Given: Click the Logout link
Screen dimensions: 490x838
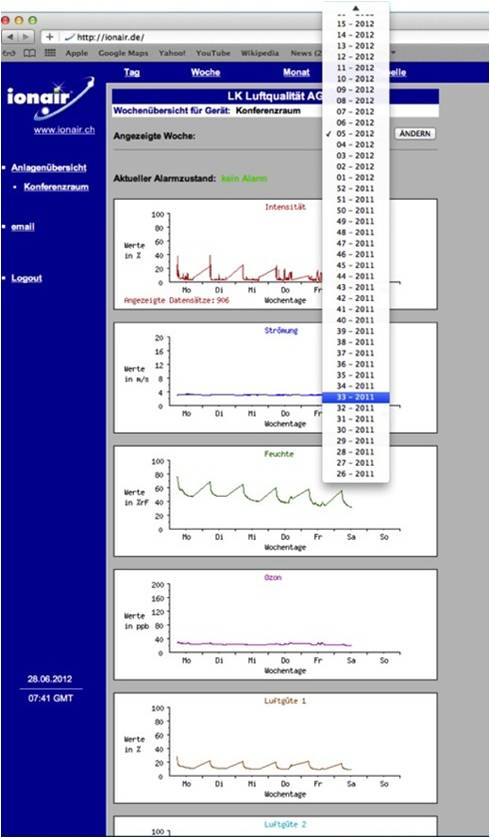Looking at the screenshot, I should click(x=26, y=278).
